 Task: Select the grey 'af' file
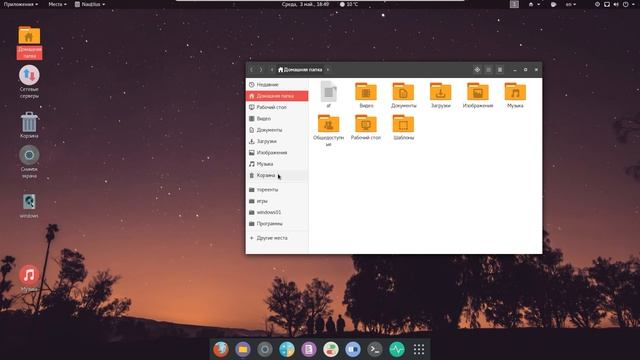point(329,95)
